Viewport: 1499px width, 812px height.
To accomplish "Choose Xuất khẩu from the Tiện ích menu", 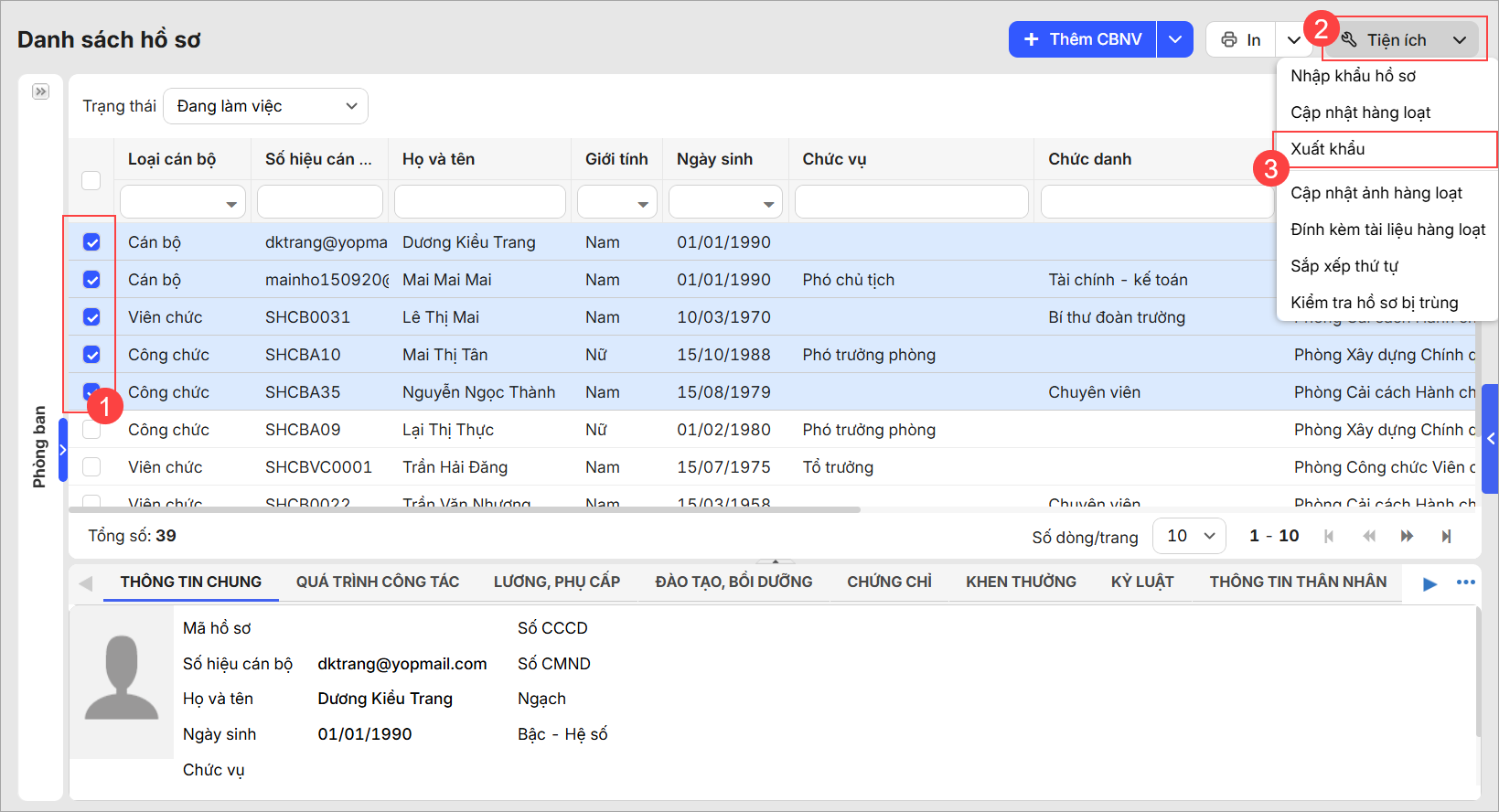I will pos(1328,149).
